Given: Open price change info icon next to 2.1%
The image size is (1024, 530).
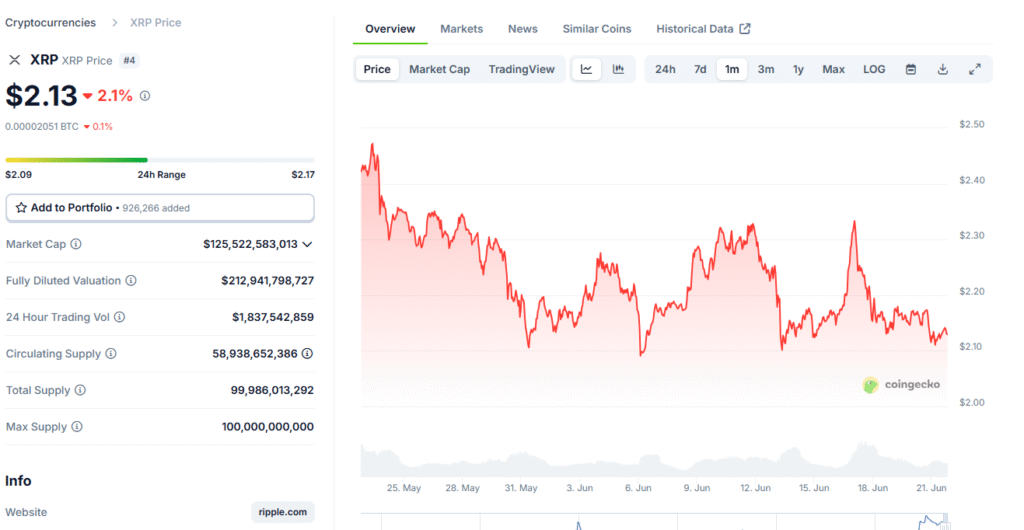Looking at the screenshot, I should 145,96.
